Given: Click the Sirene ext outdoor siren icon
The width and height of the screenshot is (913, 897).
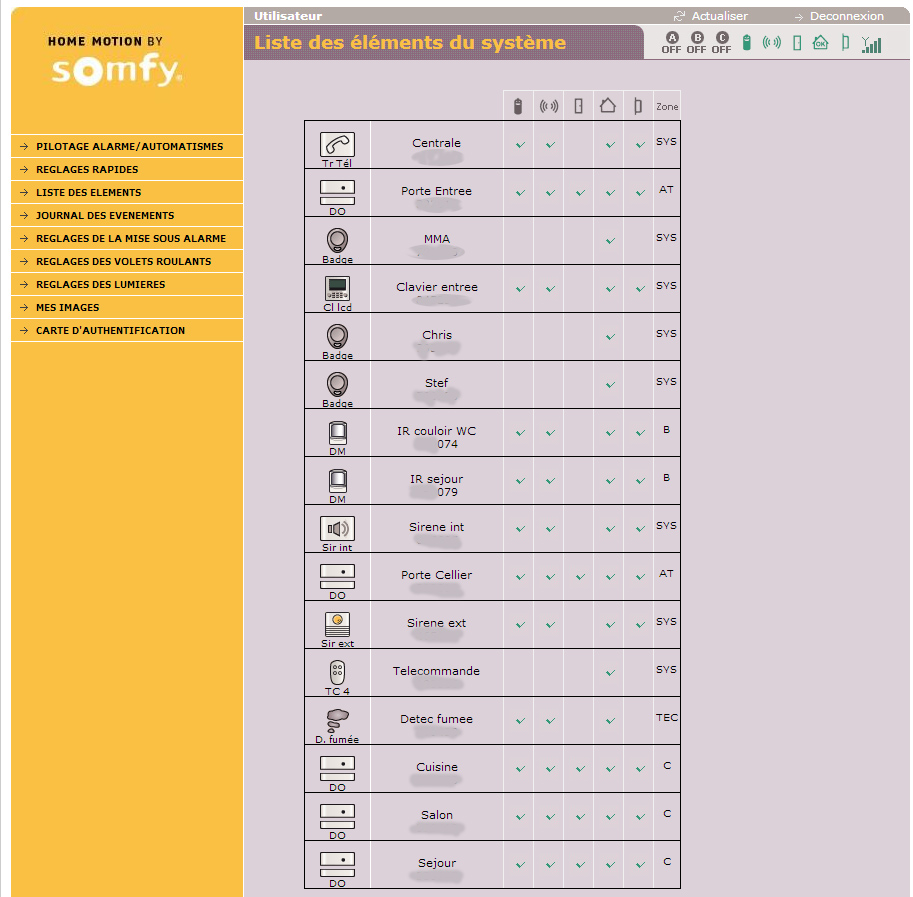Looking at the screenshot, I should 337,624.
